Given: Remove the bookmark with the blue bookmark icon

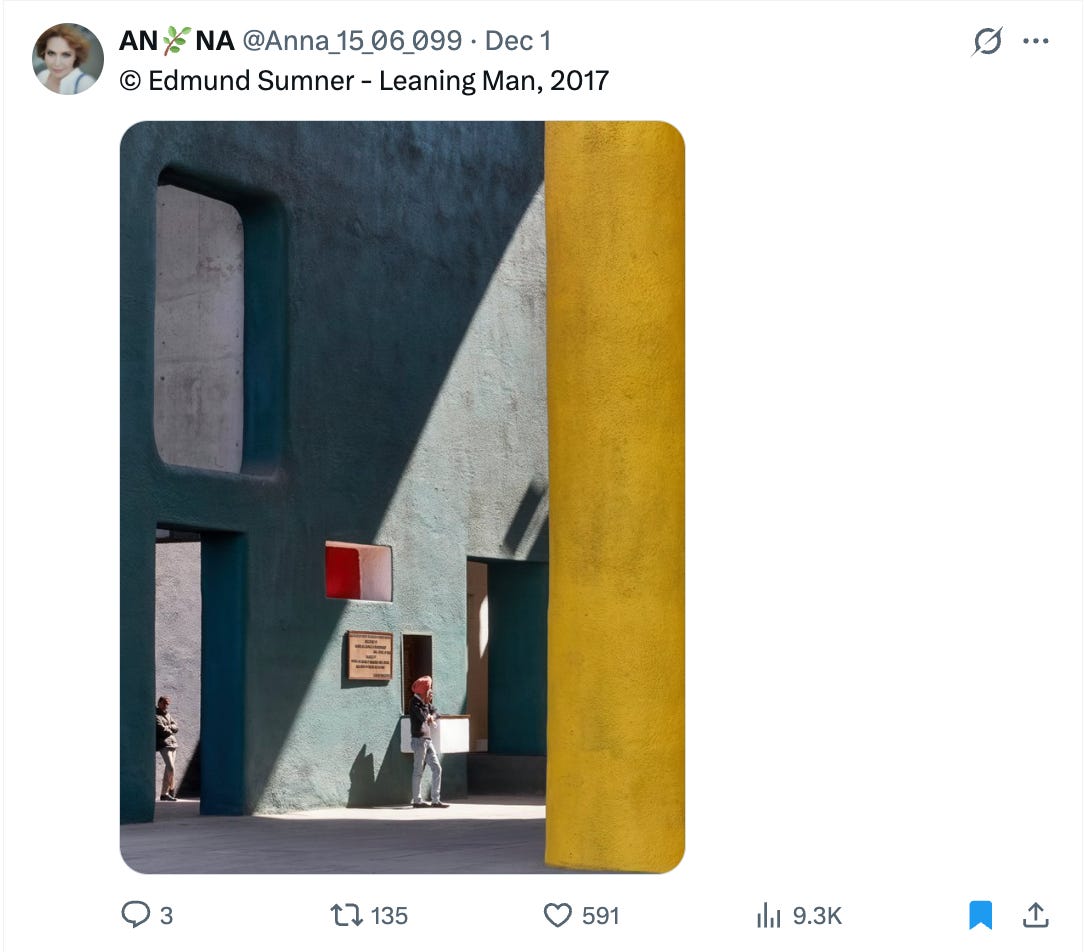Looking at the screenshot, I should pos(980,915).
